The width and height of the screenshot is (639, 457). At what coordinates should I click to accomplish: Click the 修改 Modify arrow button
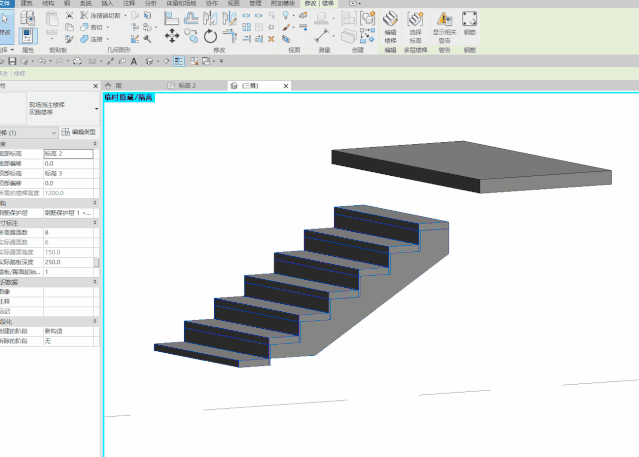pyautogui.click(x=7, y=27)
